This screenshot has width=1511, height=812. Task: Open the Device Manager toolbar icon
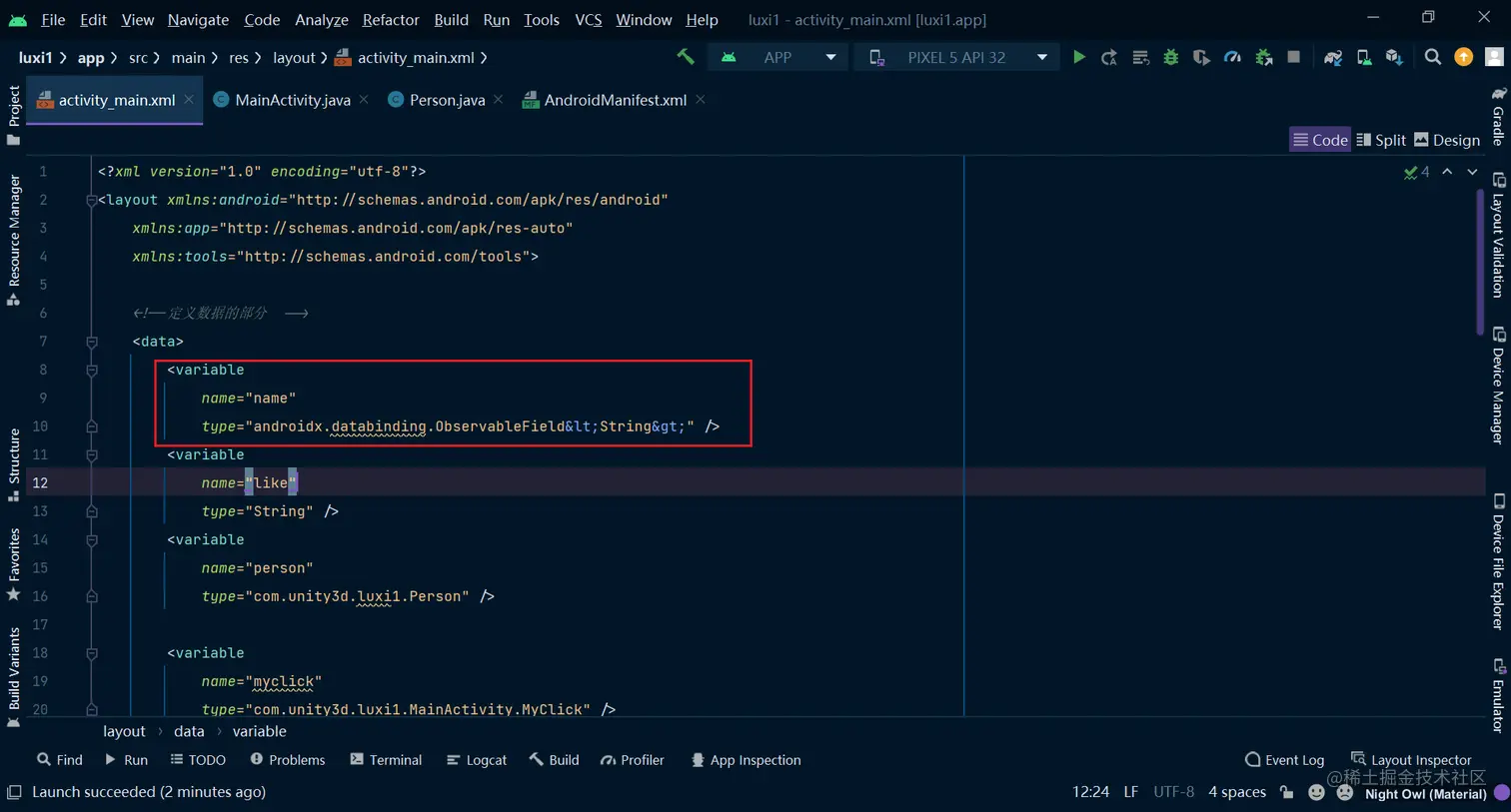[x=1364, y=57]
